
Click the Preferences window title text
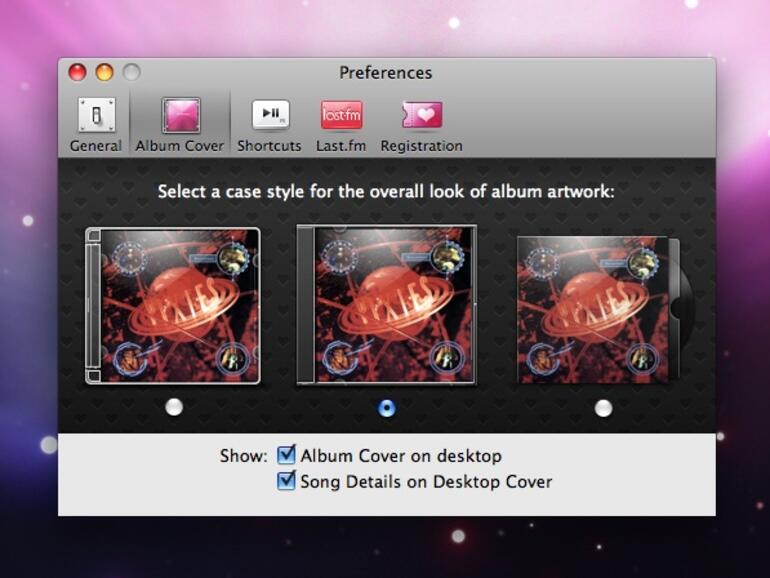click(x=385, y=73)
